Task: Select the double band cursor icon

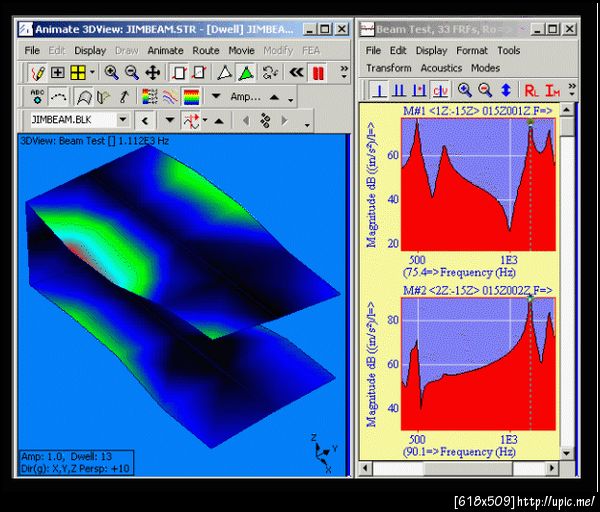Action: tap(399, 90)
